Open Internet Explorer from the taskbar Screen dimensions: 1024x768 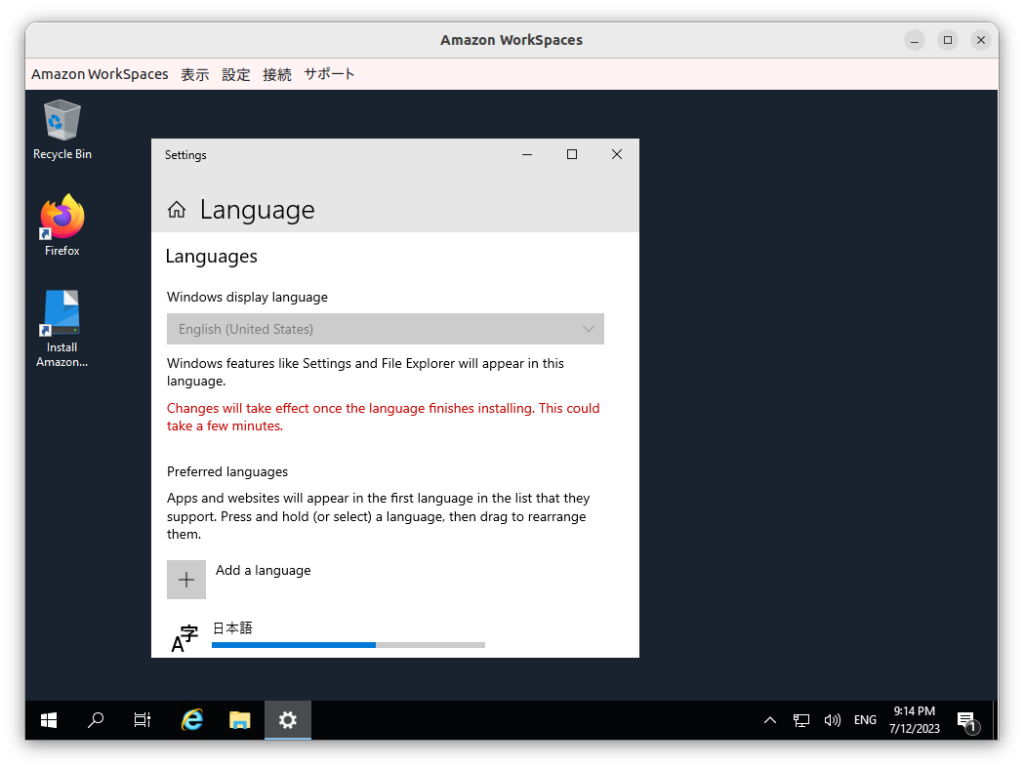(192, 719)
